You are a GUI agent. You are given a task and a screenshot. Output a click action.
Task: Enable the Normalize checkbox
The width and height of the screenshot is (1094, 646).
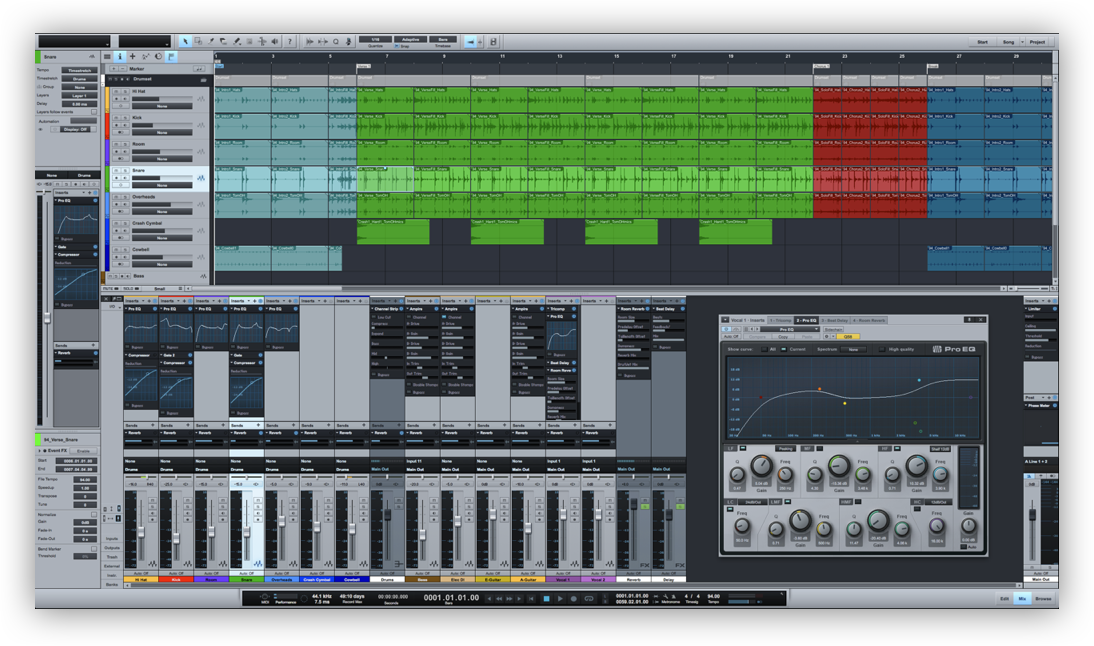tap(94, 514)
